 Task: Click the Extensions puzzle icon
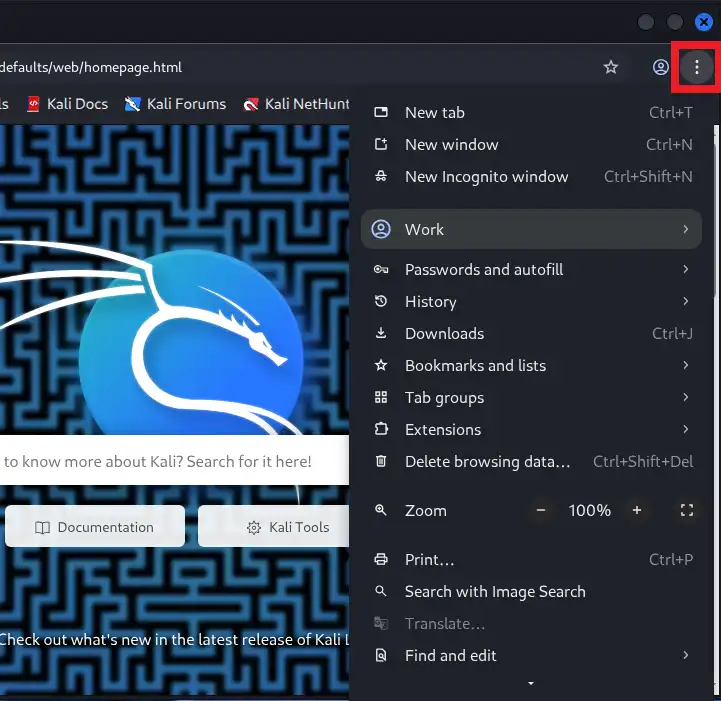pos(381,429)
